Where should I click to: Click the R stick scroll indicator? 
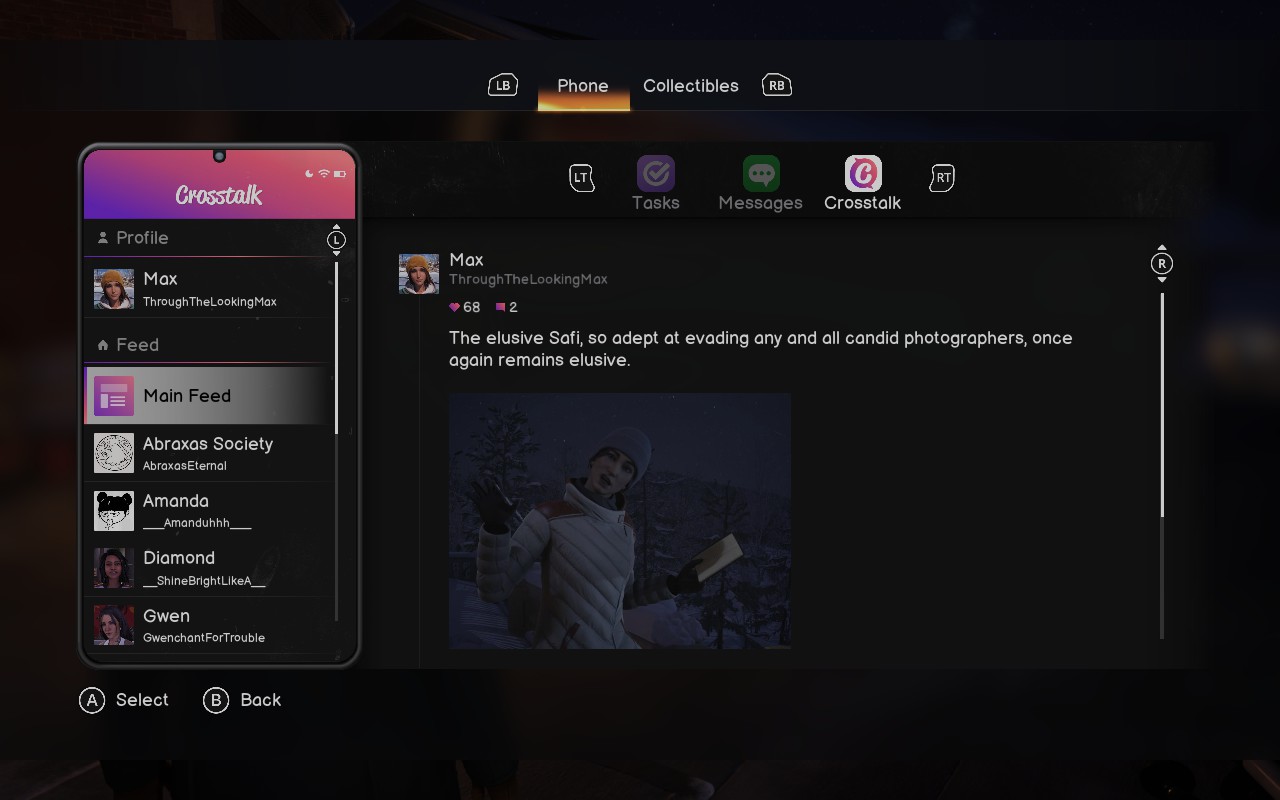[x=1161, y=264]
